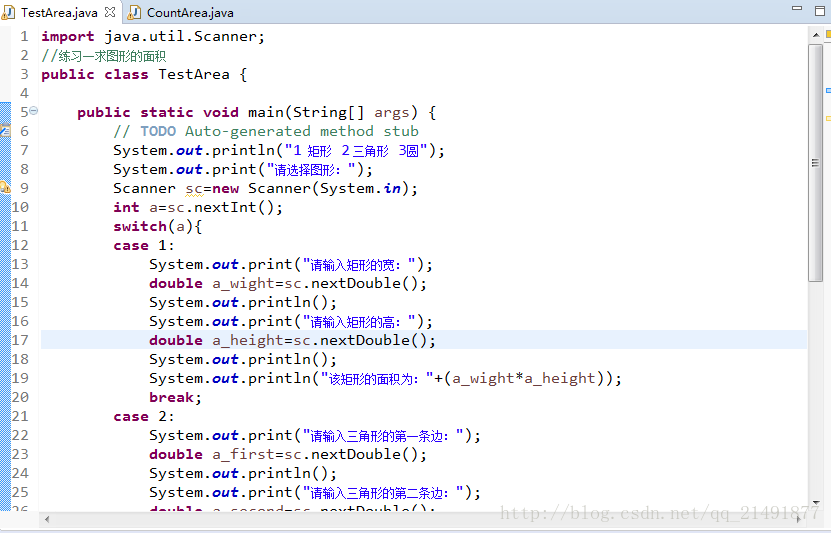Click the warning marker icon on line 9

[x=5, y=187]
